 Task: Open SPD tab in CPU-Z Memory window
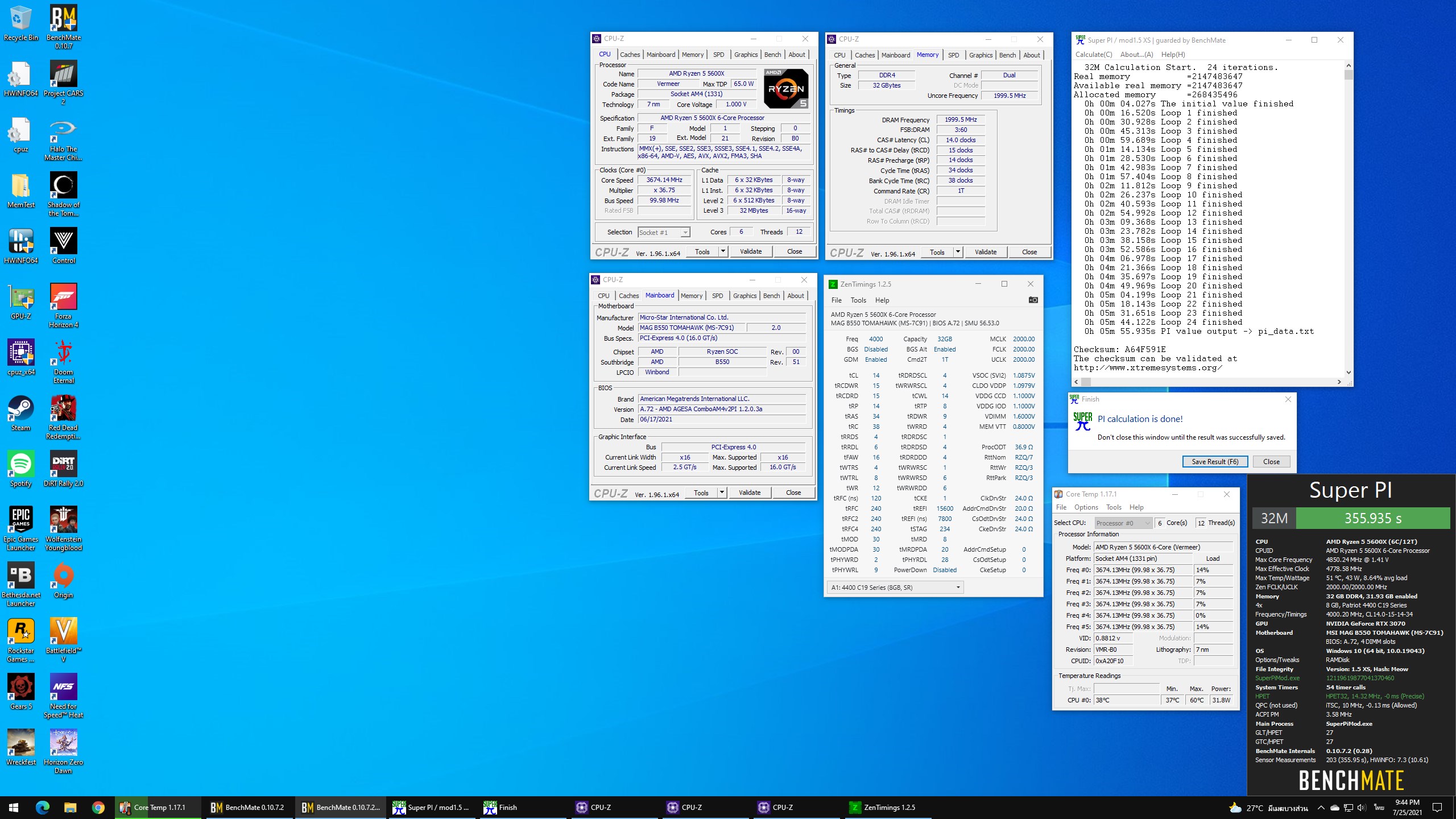click(954, 55)
